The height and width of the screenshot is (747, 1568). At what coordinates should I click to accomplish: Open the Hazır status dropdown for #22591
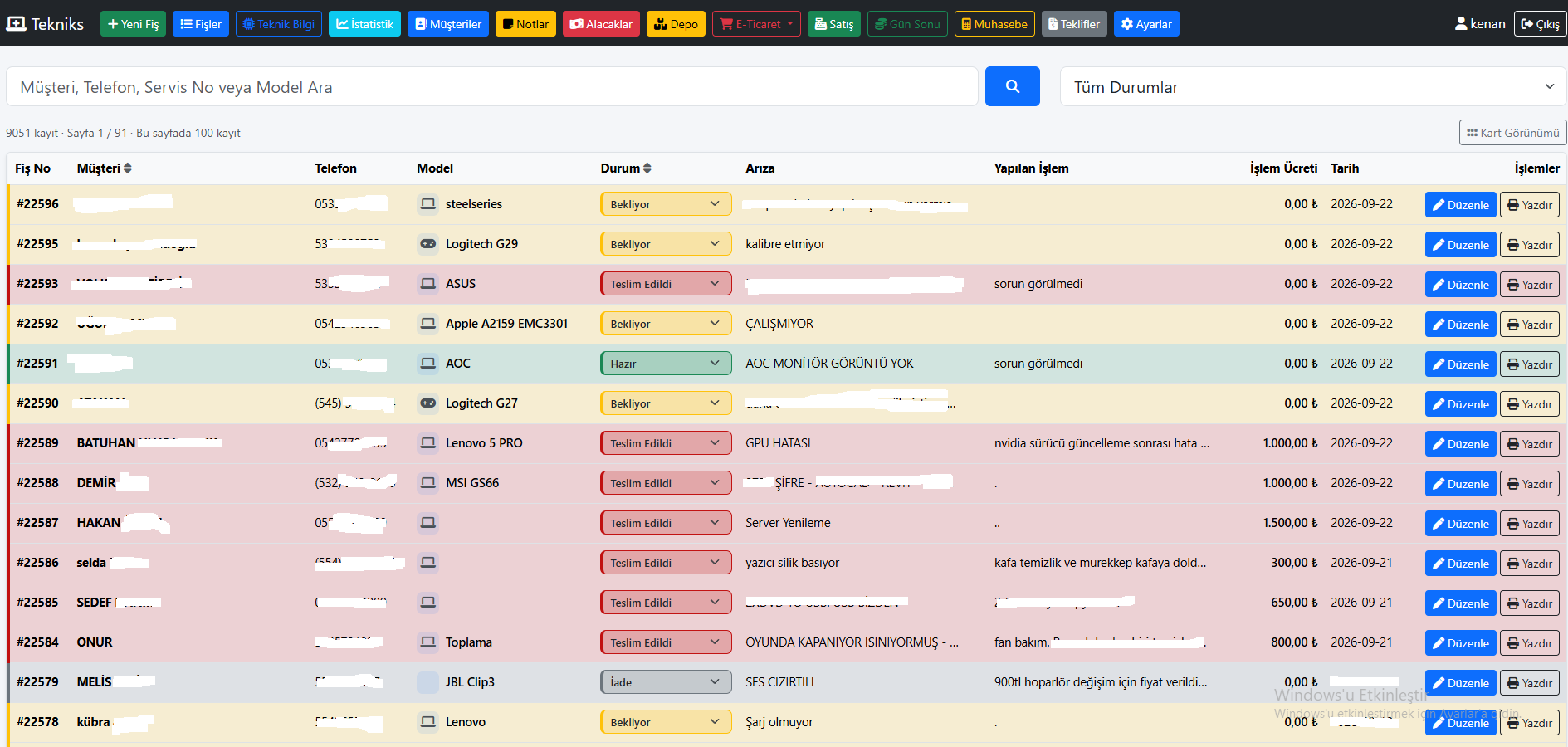coord(666,364)
